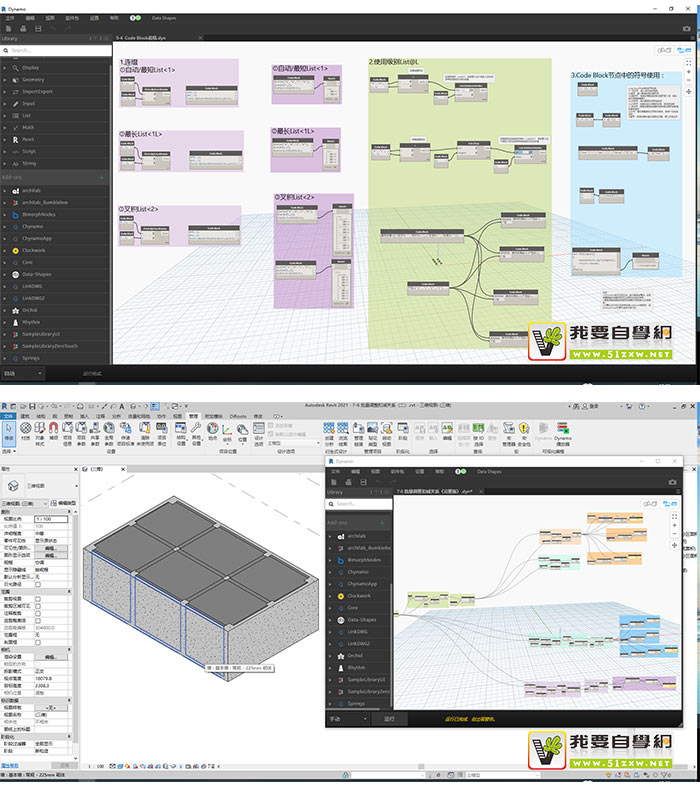Open the DiRoots ribbon tab in Revit
This screenshot has width=700, height=789.
point(238,416)
